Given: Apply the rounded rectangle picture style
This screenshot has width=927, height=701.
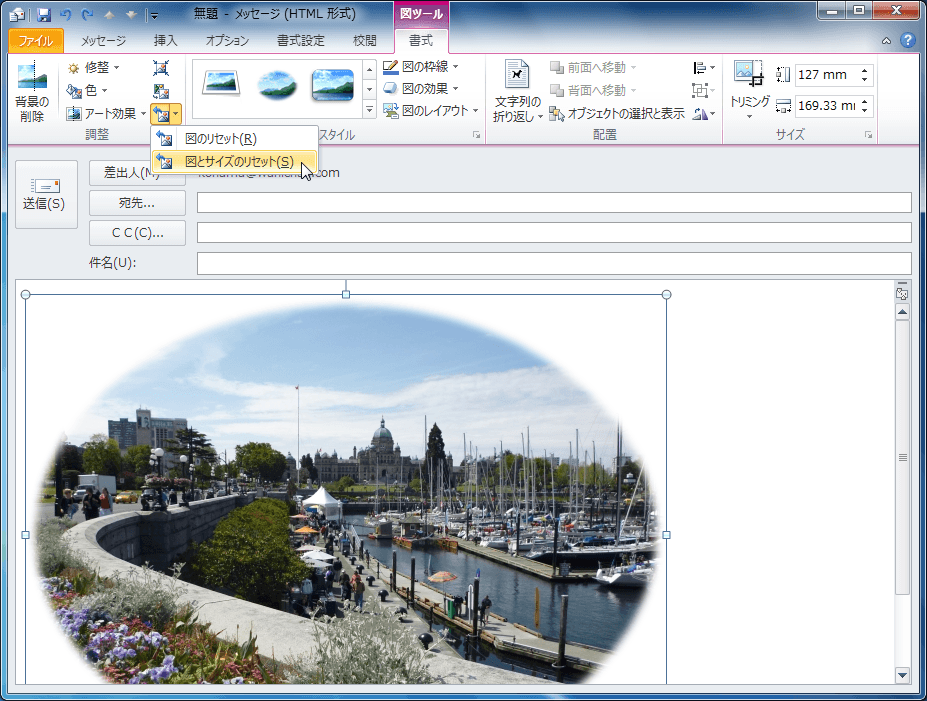Looking at the screenshot, I should point(332,84).
